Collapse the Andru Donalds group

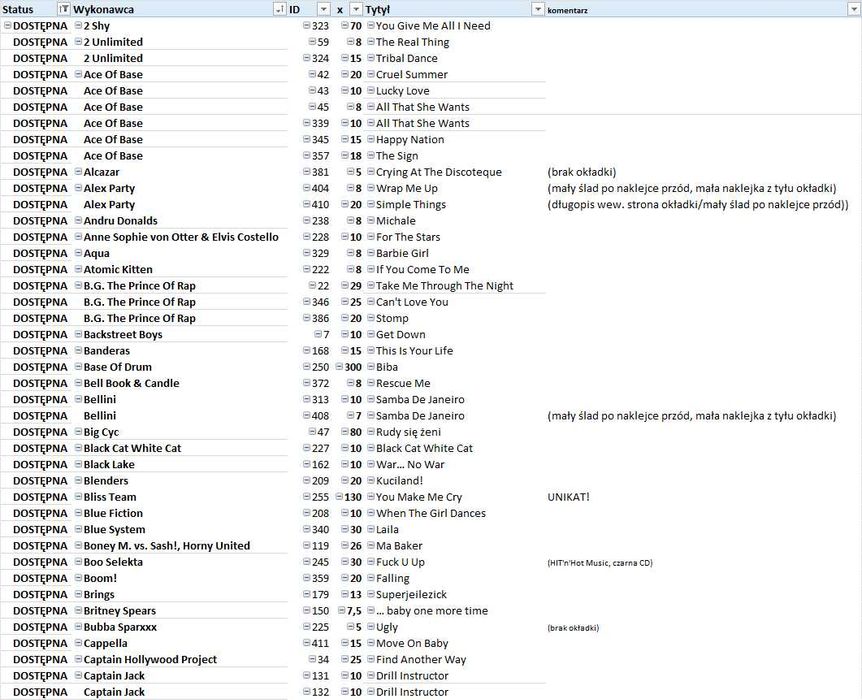pyautogui.click(x=78, y=221)
